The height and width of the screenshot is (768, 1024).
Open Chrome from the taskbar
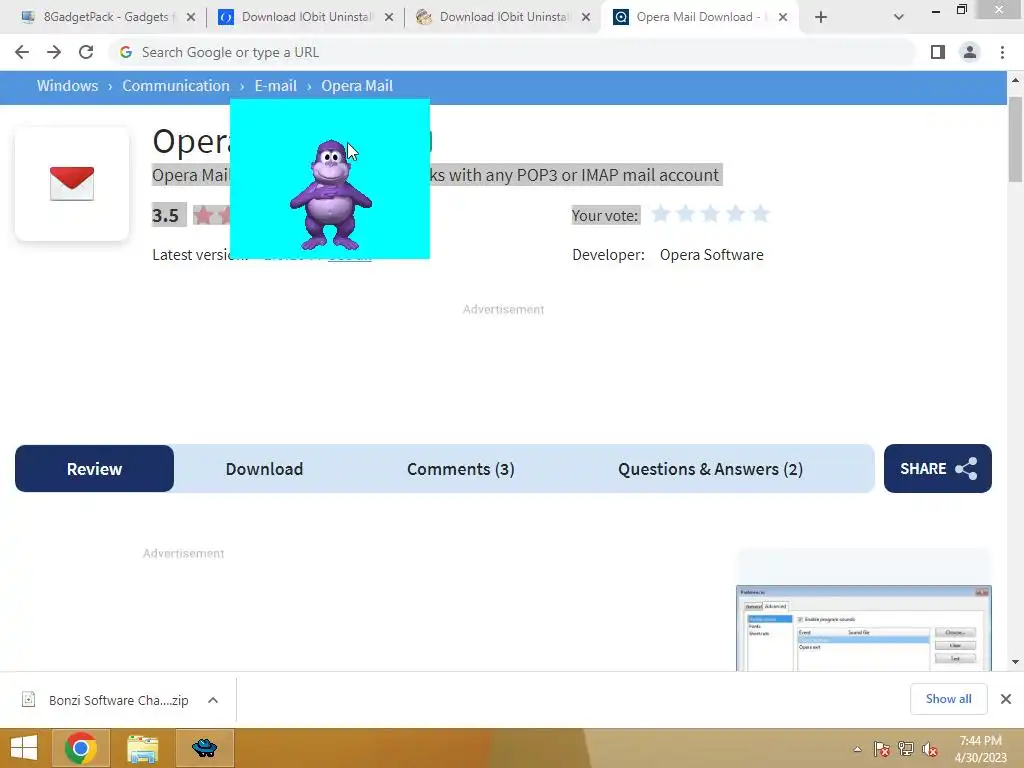click(x=81, y=748)
